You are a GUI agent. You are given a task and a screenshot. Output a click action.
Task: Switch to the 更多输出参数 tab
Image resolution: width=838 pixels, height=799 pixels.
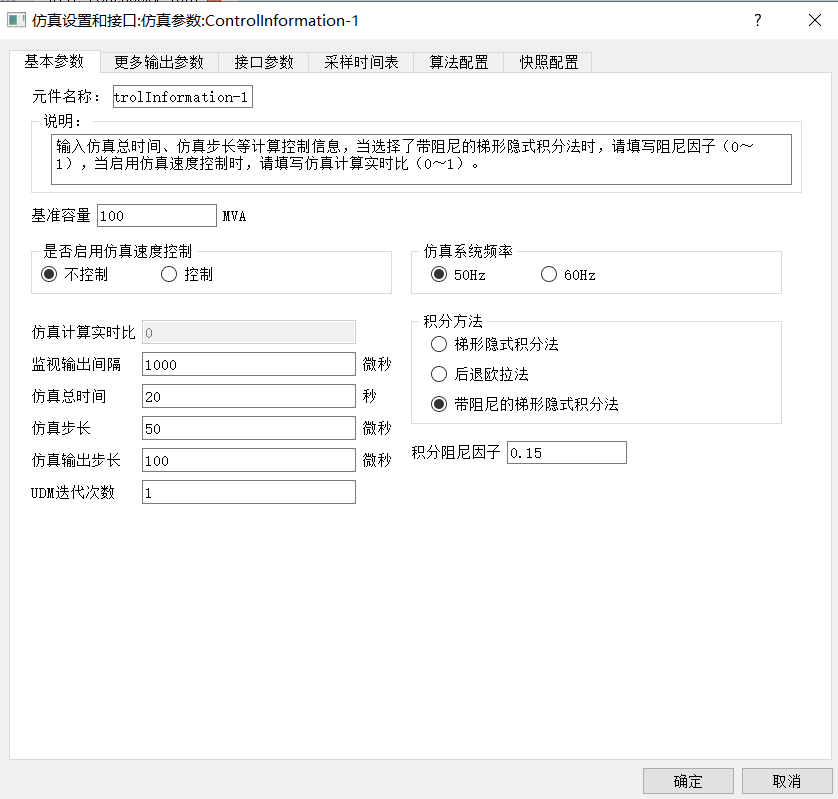pos(159,62)
